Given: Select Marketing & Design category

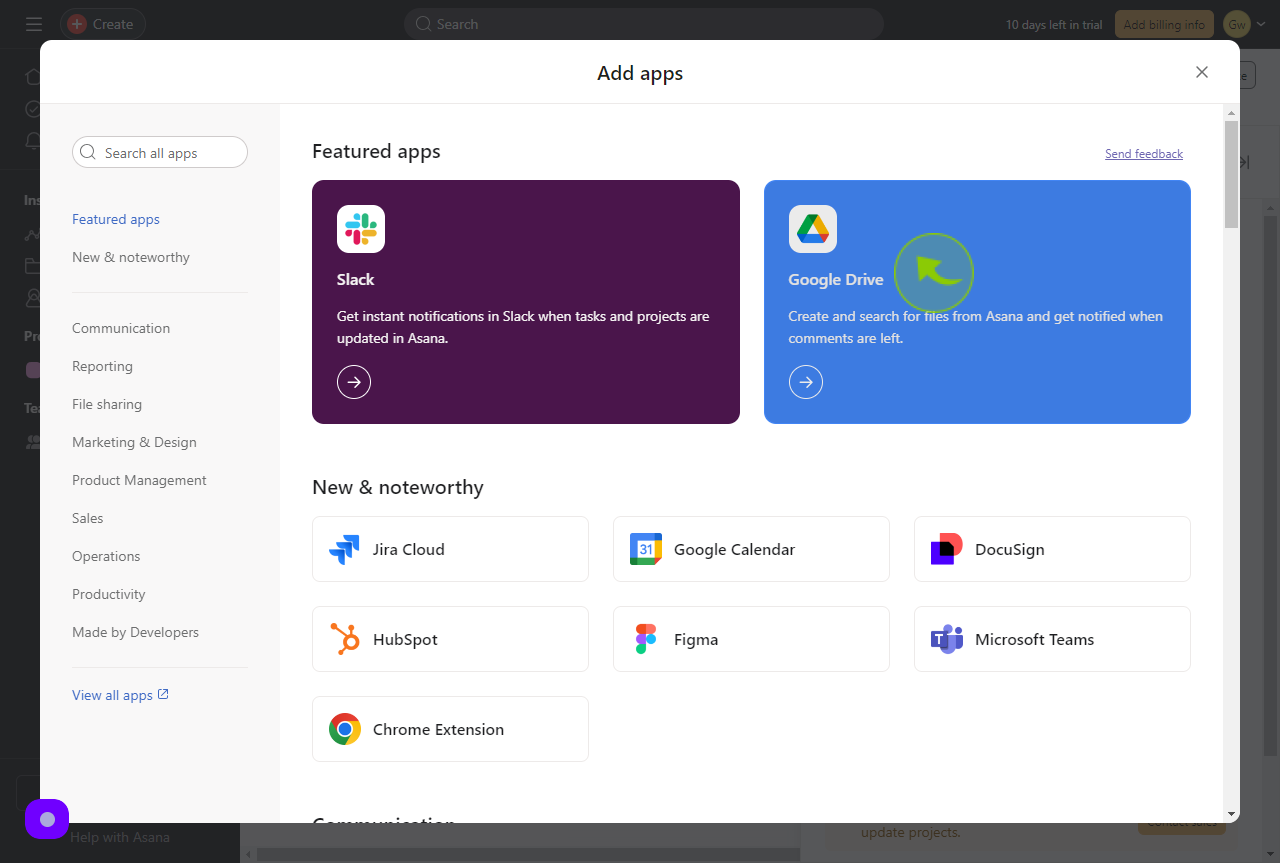Looking at the screenshot, I should (134, 442).
